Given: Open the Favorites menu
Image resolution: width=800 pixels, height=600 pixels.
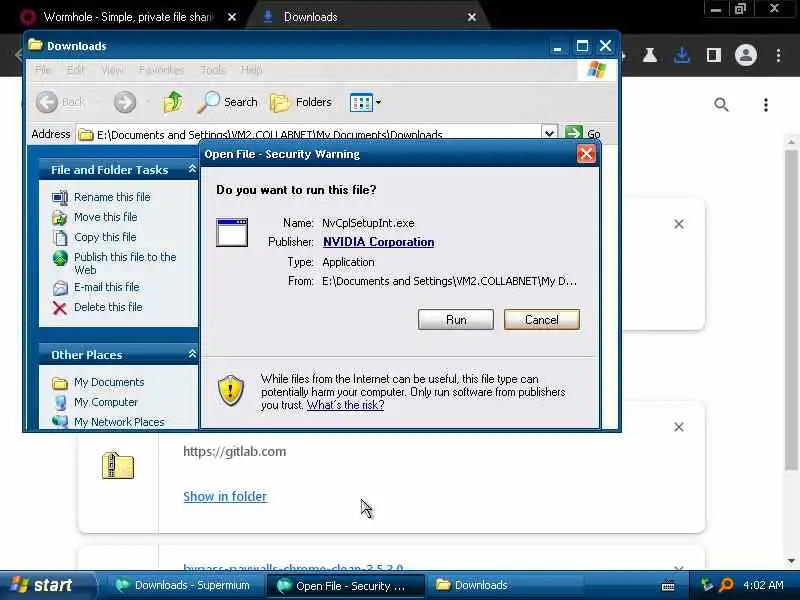Looking at the screenshot, I should click(x=161, y=70).
